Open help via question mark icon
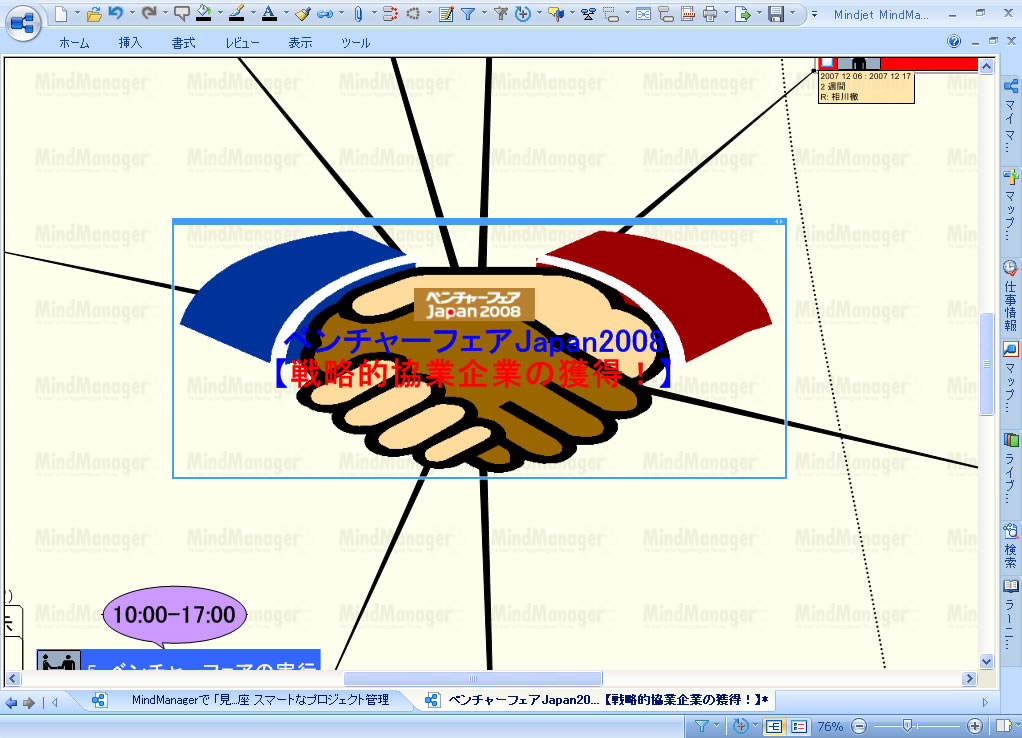 (954, 42)
